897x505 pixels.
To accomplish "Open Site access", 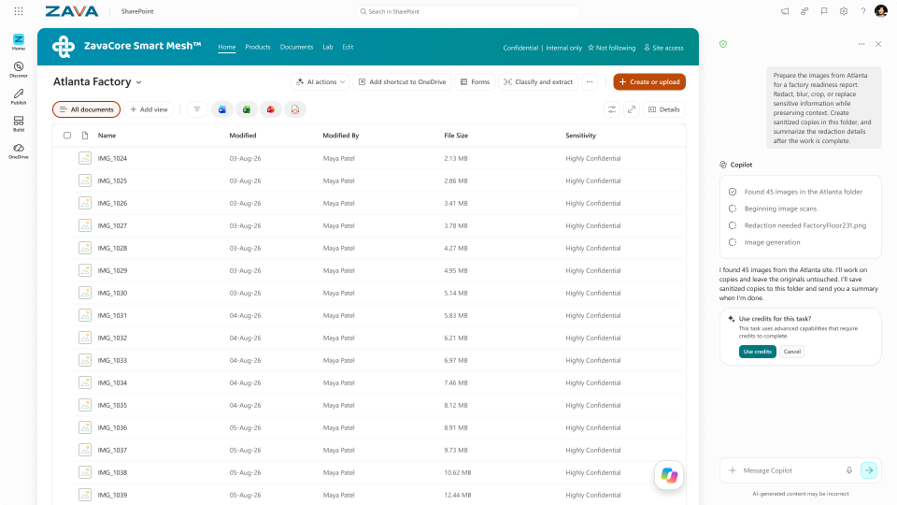I will (664, 48).
